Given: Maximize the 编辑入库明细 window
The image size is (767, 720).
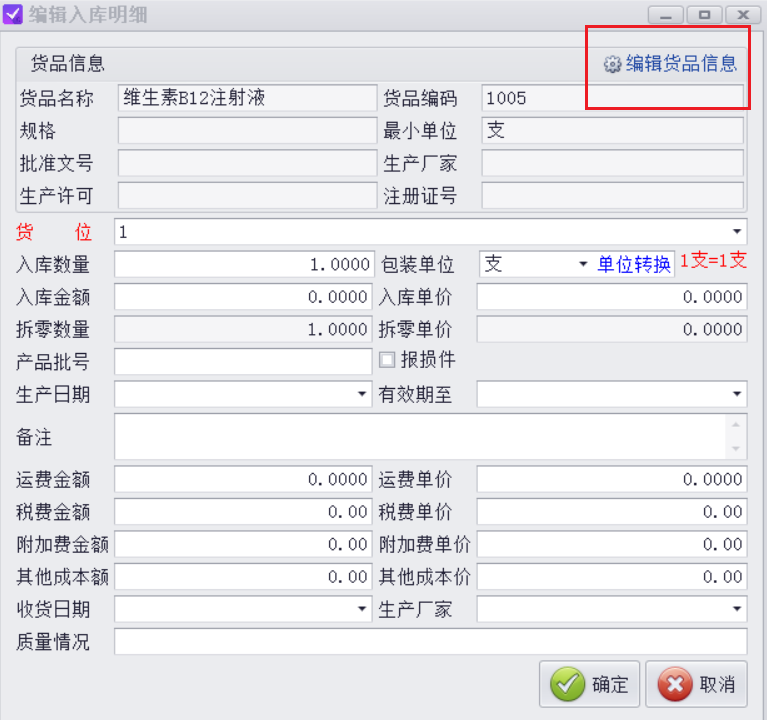Looking at the screenshot, I should click(704, 15).
